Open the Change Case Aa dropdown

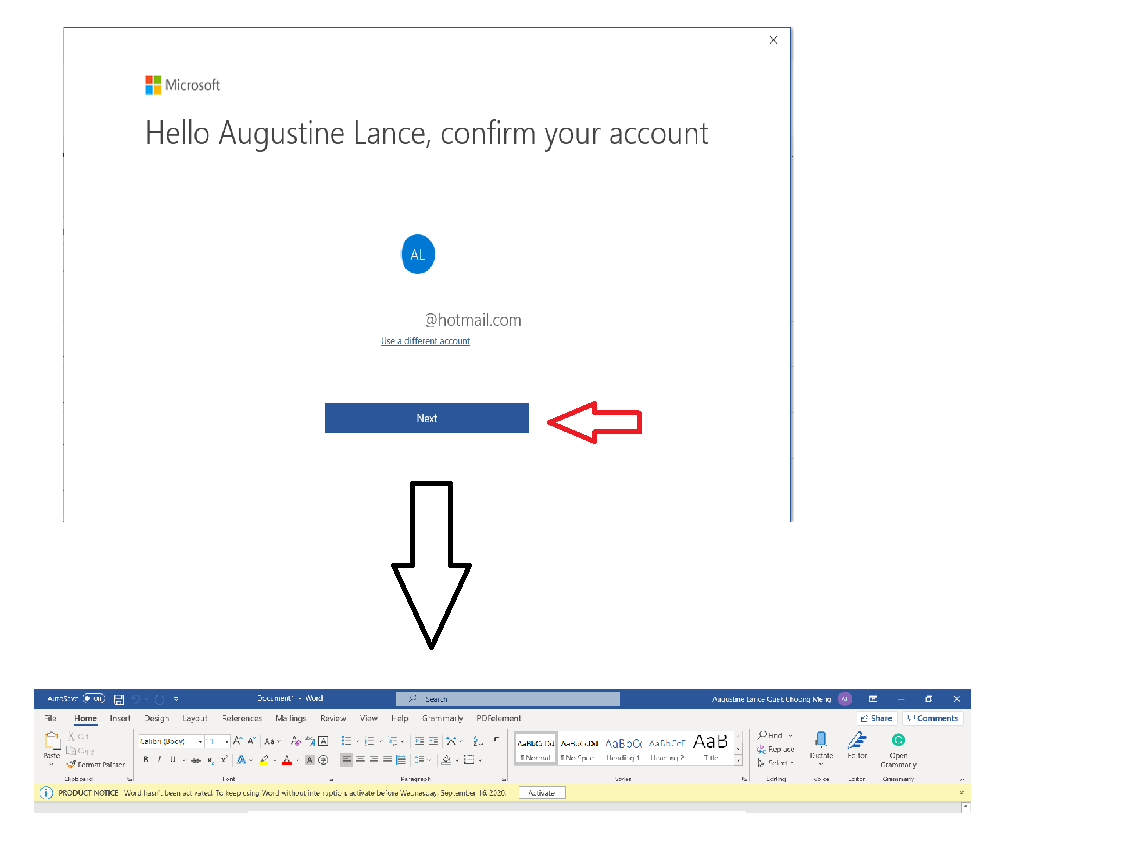click(272, 741)
